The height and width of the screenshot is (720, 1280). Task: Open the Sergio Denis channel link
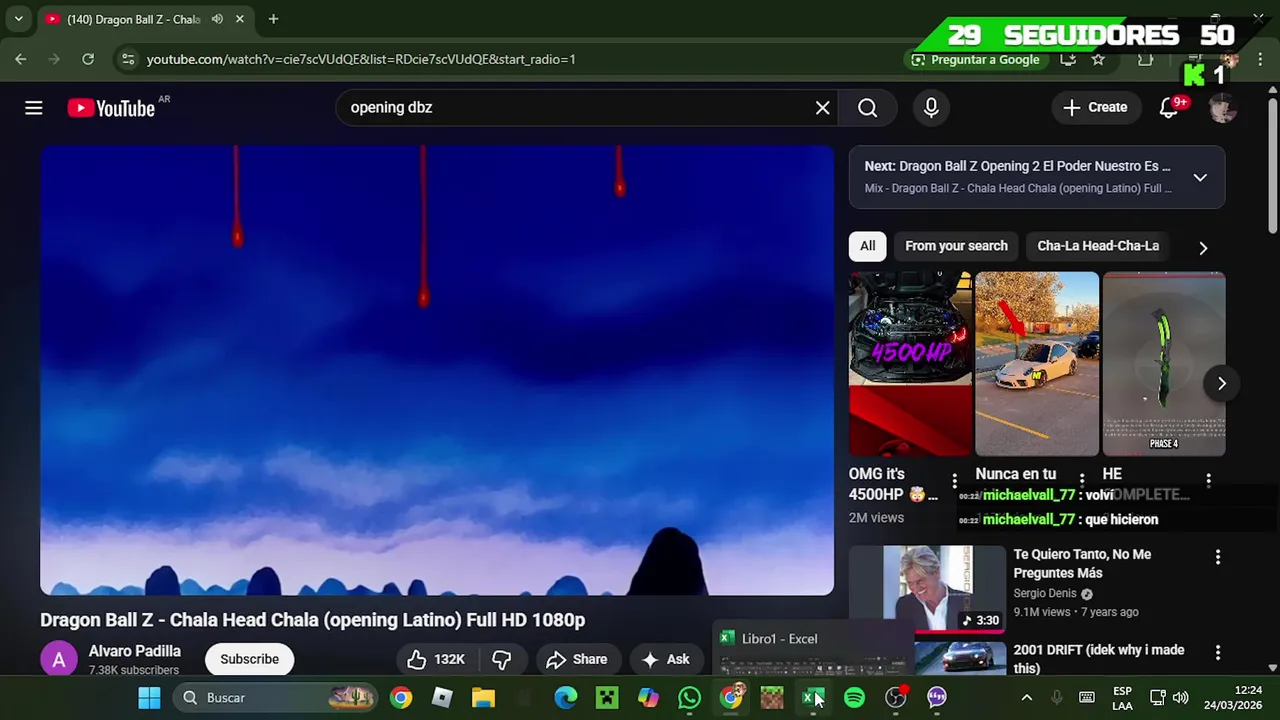coord(1046,593)
